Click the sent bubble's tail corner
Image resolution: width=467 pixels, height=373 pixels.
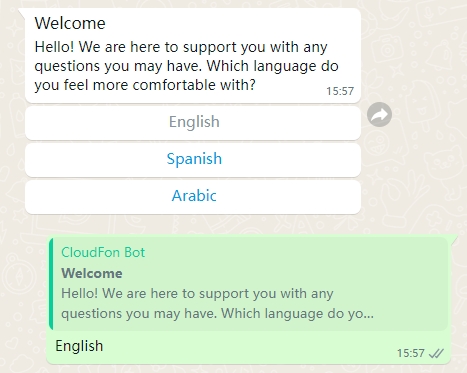[454, 240]
